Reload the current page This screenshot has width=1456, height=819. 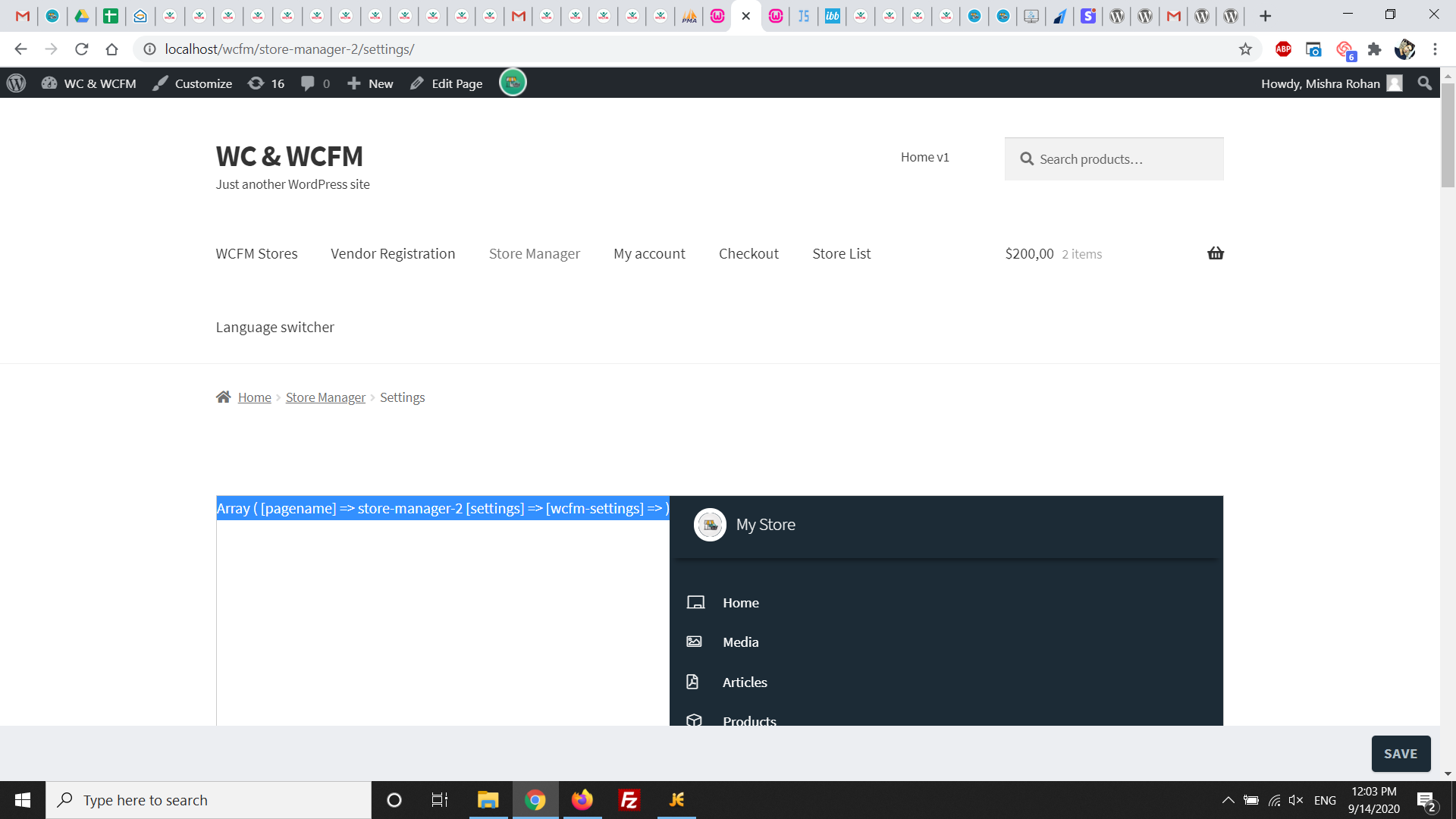pos(82,49)
